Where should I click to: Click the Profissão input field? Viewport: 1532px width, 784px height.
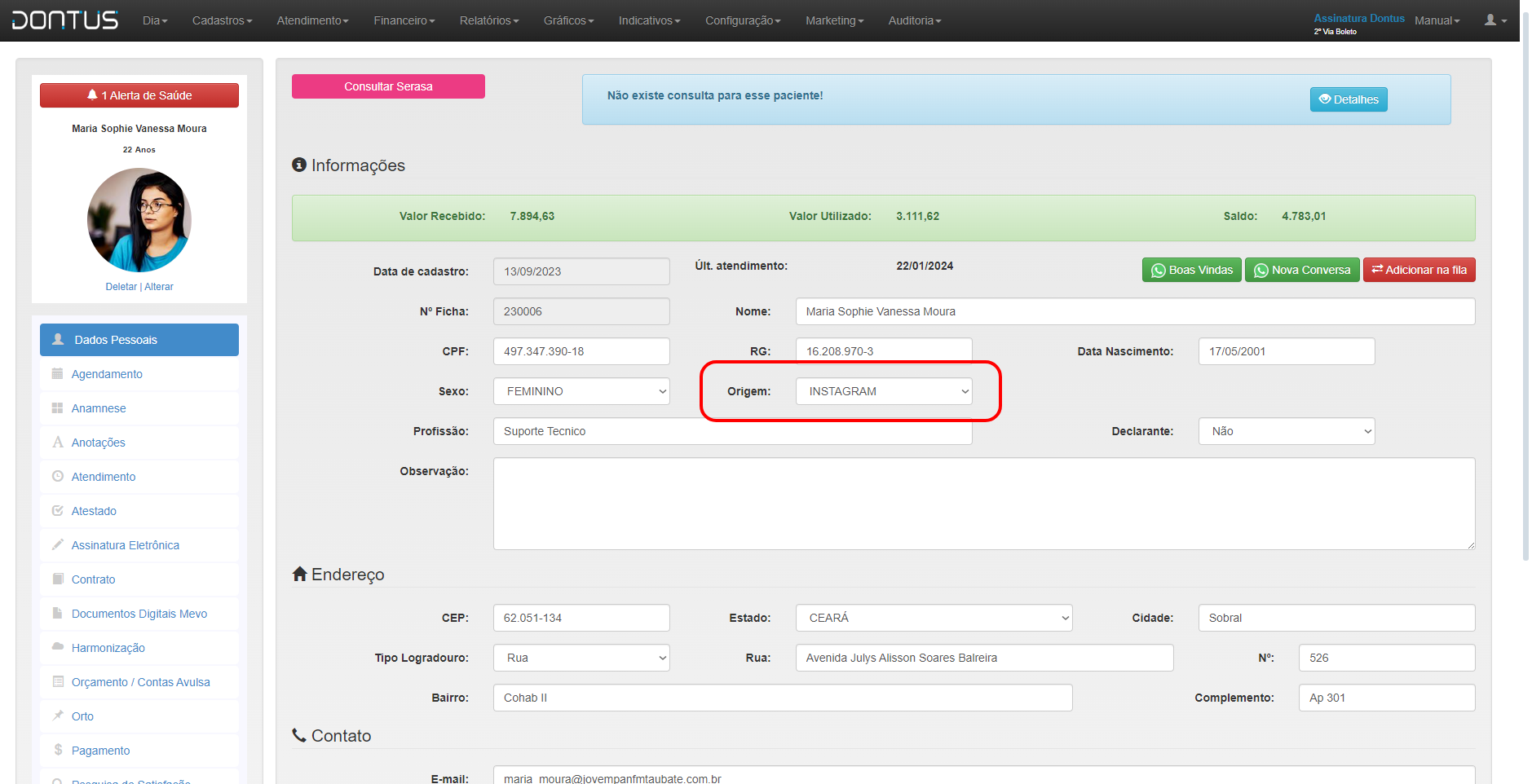coord(732,431)
